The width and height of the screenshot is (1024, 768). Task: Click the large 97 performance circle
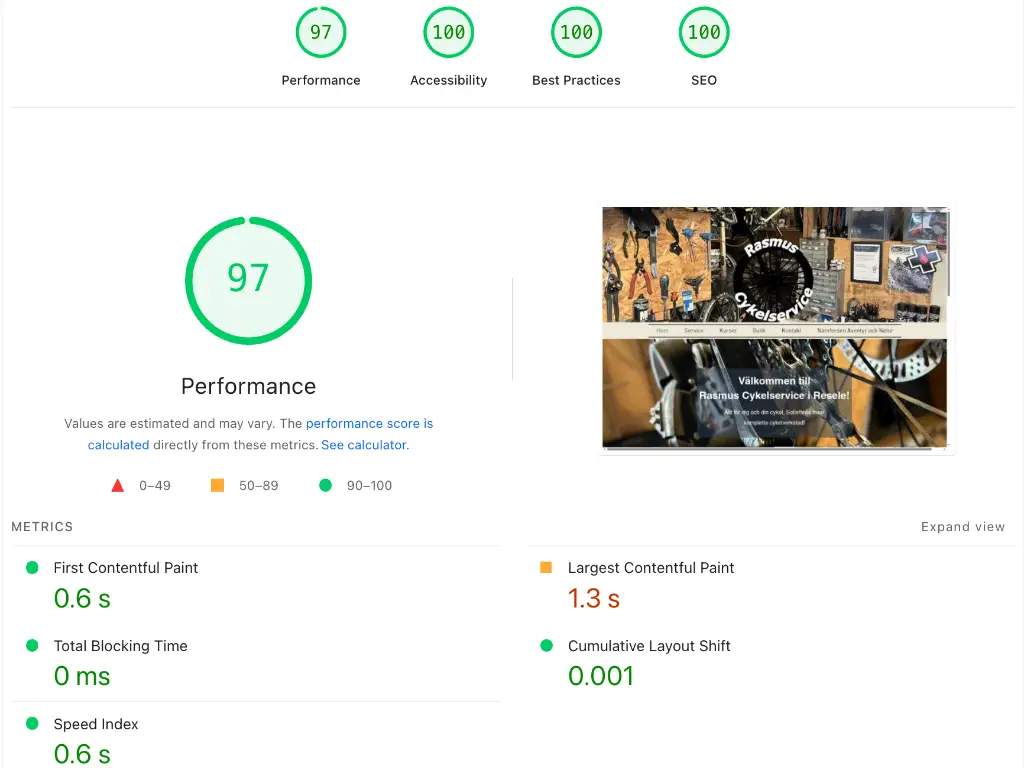pos(248,280)
